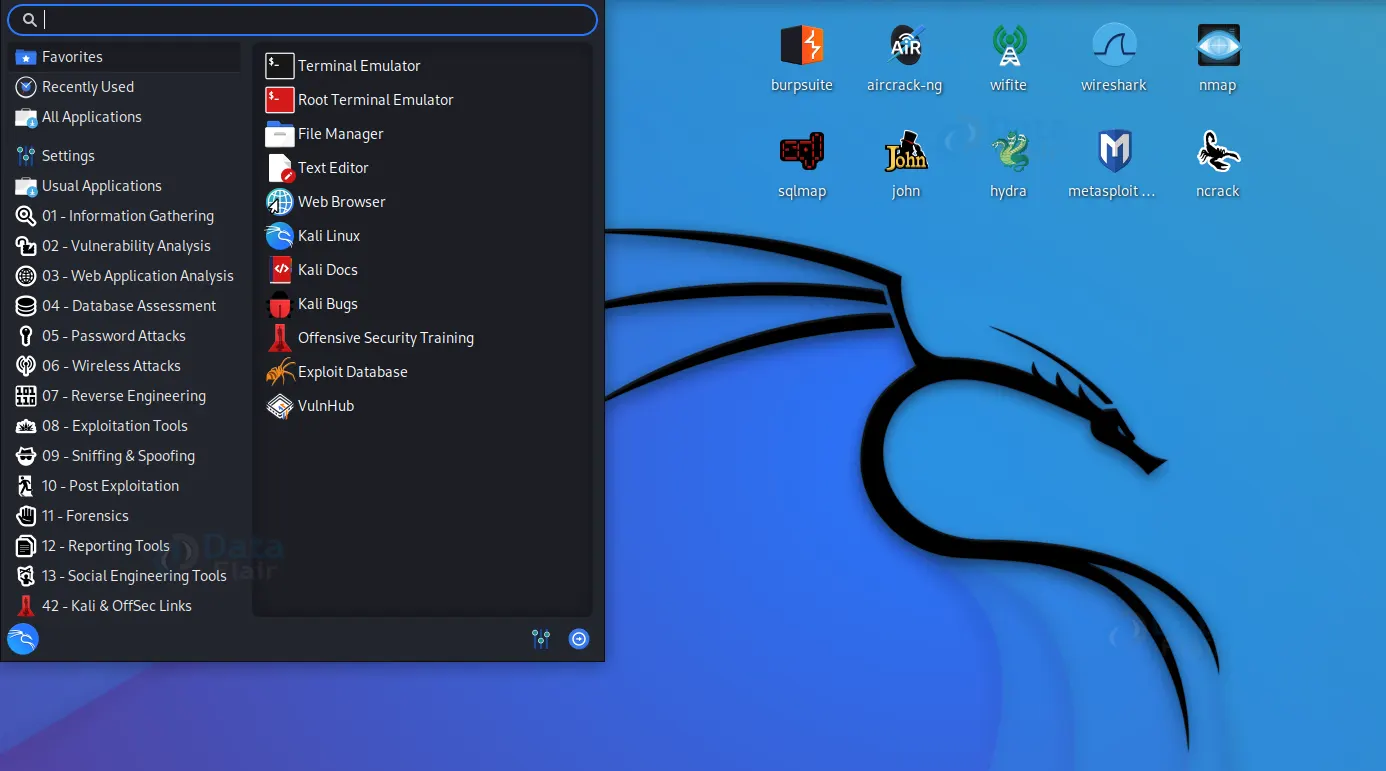Screen dimensions: 1386x771
Task: Click the VulnHub icon
Action: click(x=279, y=406)
